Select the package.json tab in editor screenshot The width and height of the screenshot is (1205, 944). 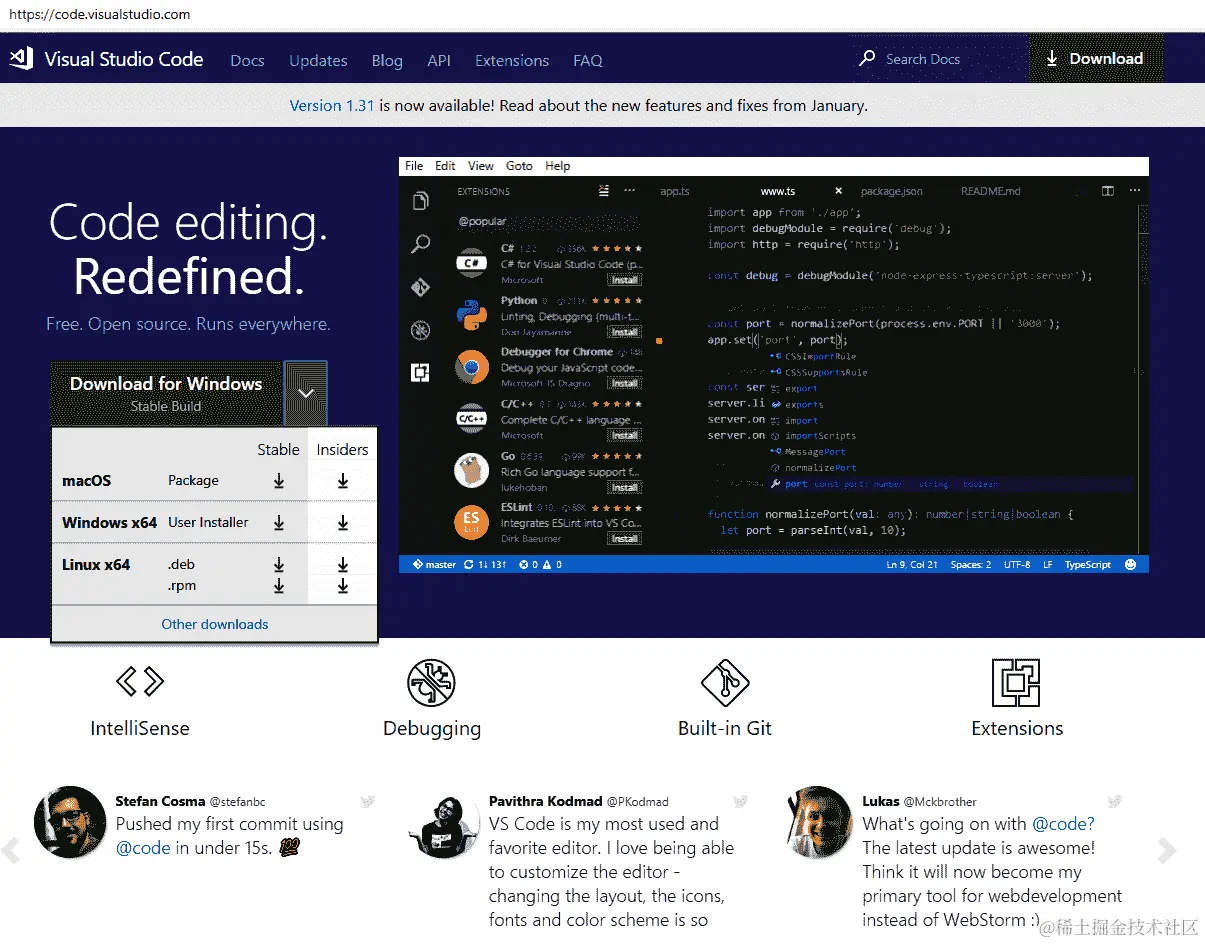pyautogui.click(x=892, y=191)
